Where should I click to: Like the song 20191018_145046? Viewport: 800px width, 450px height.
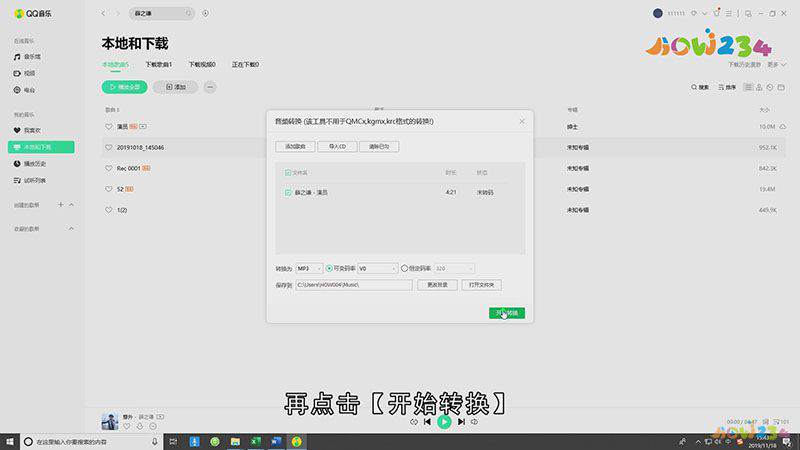coord(109,147)
